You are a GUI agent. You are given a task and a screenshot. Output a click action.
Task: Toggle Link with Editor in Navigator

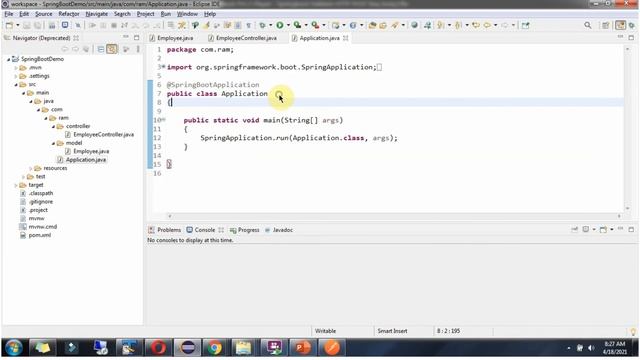tap(111, 49)
